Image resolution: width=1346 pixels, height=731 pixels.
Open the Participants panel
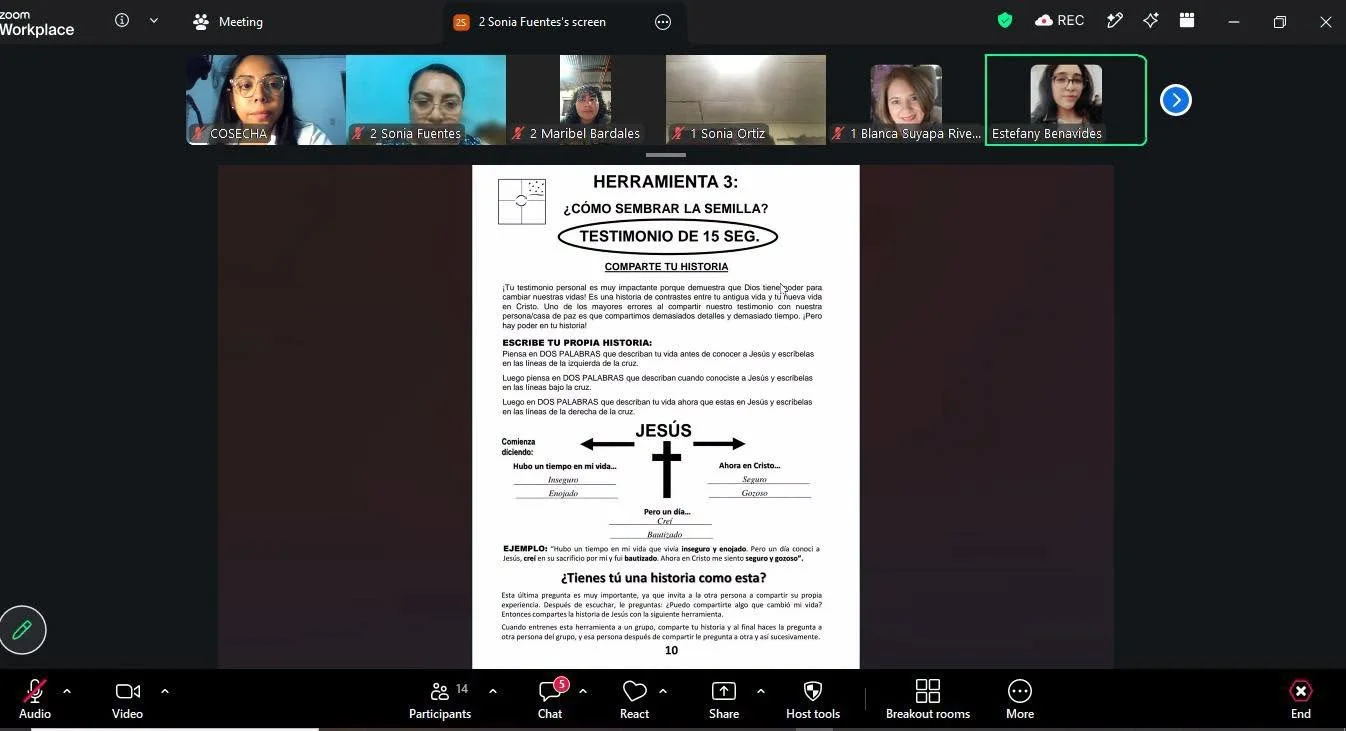[x=440, y=700]
